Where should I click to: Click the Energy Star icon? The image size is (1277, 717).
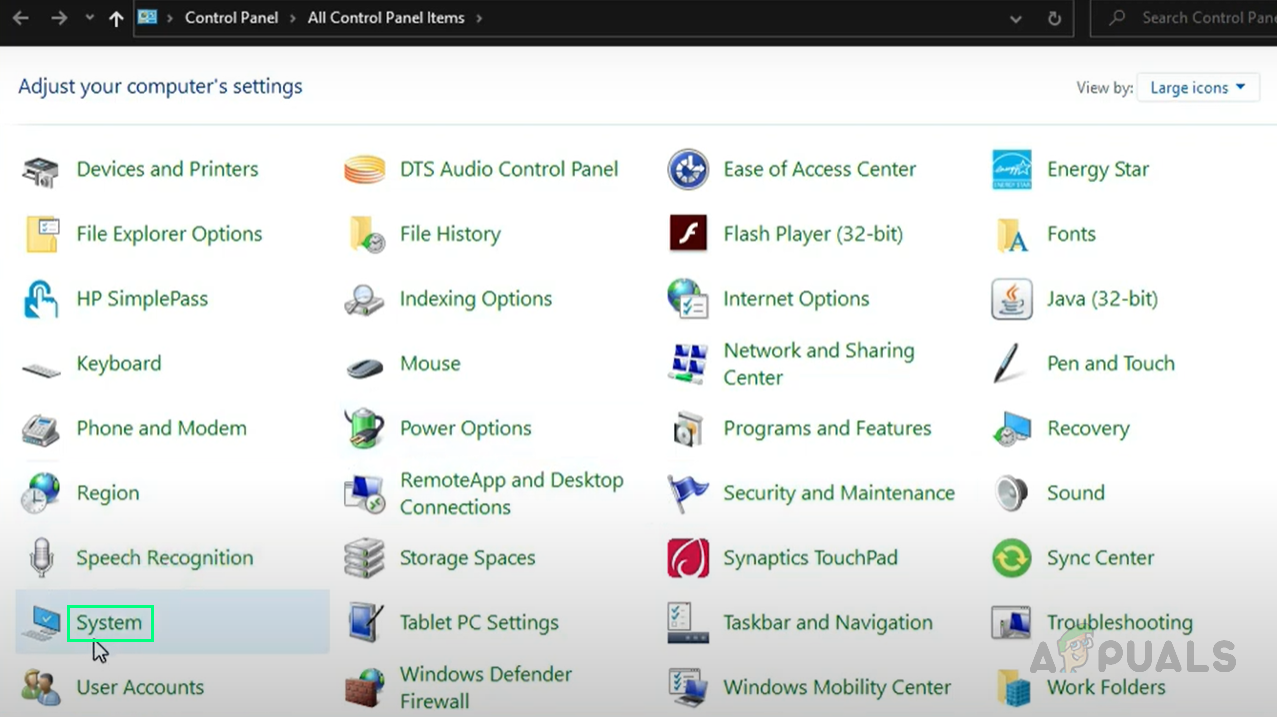tap(1012, 170)
